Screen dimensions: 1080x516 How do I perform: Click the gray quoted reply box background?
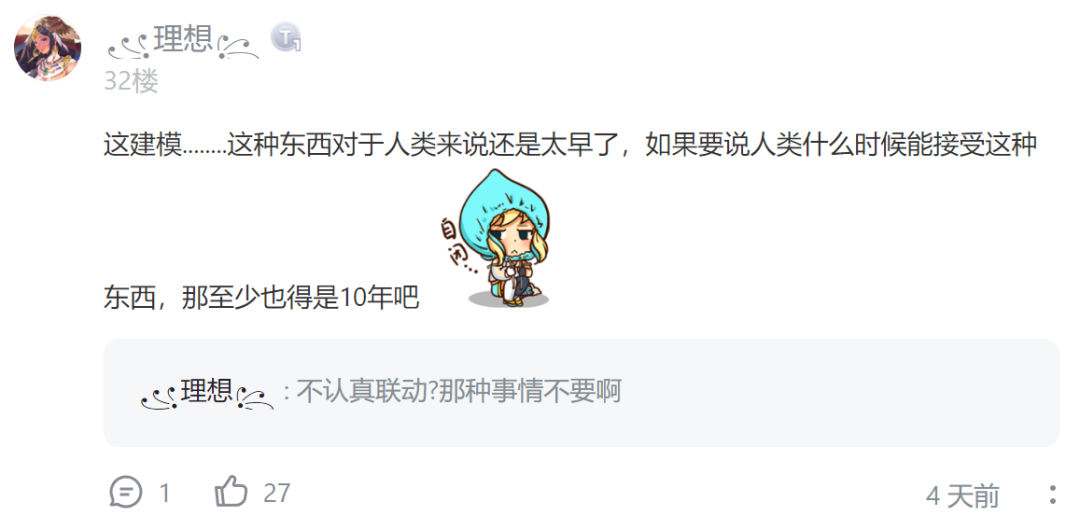coord(581,393)
